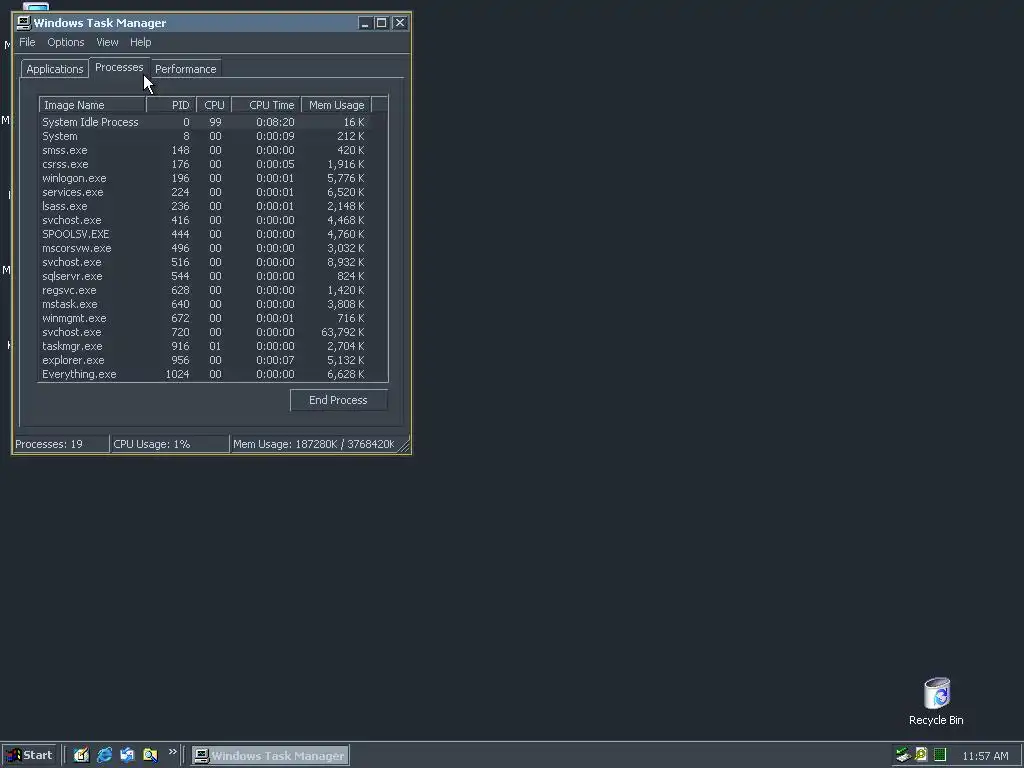This screenshot has width=1024, height=768.
Task: Switch to the Applications tab
Action: coord(55,69)
